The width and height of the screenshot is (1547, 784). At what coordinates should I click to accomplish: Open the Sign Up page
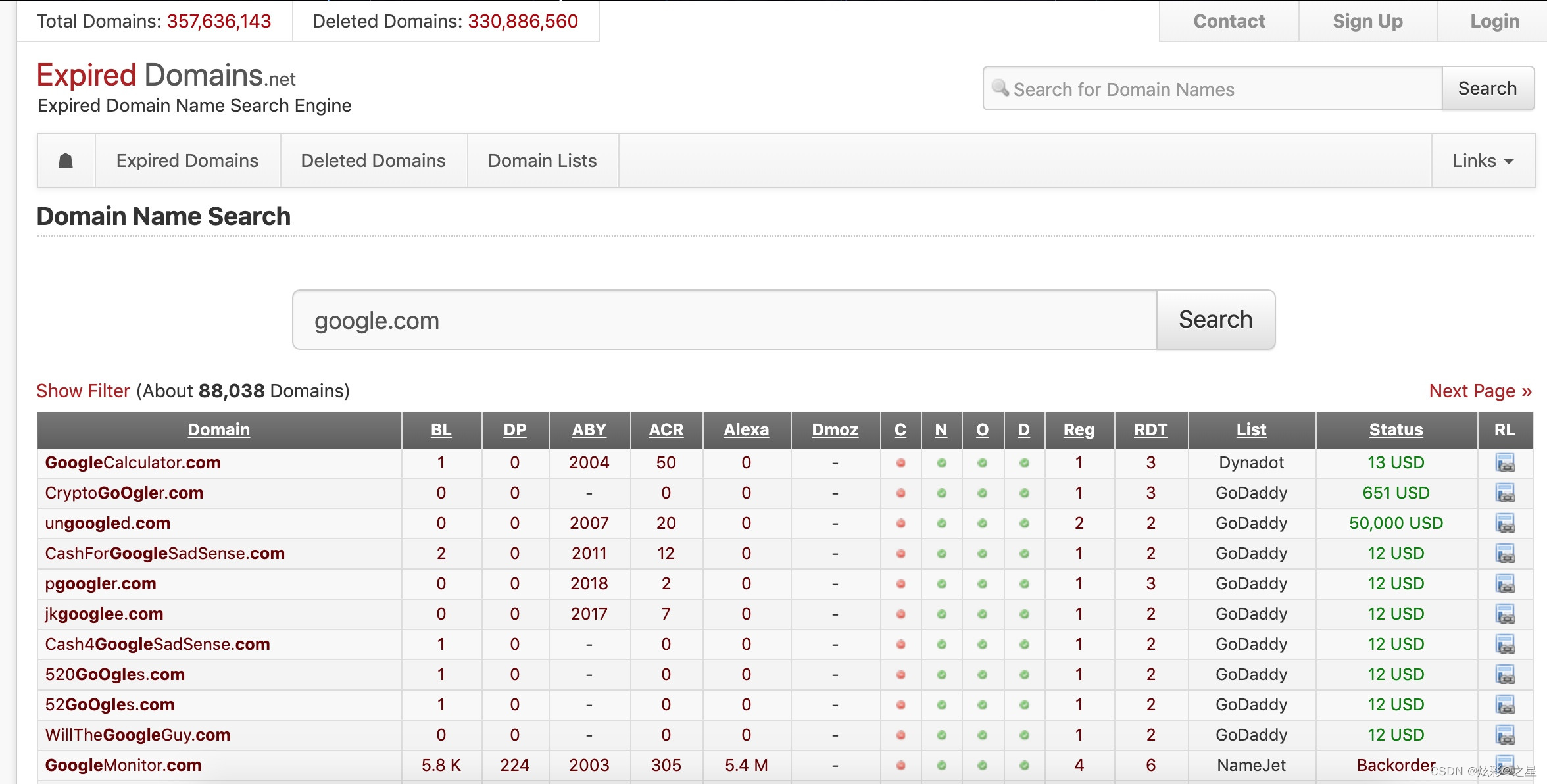tap(1367, 22)
